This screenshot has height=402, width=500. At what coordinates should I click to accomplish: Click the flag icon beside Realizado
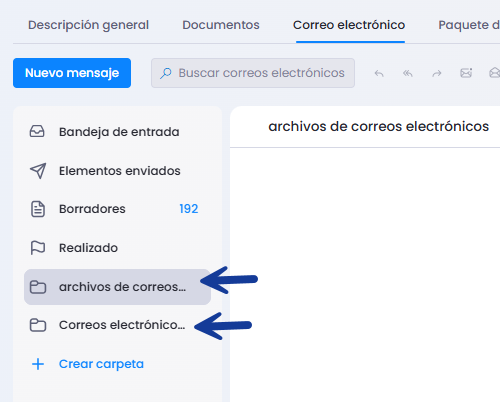tap(38, 248)
